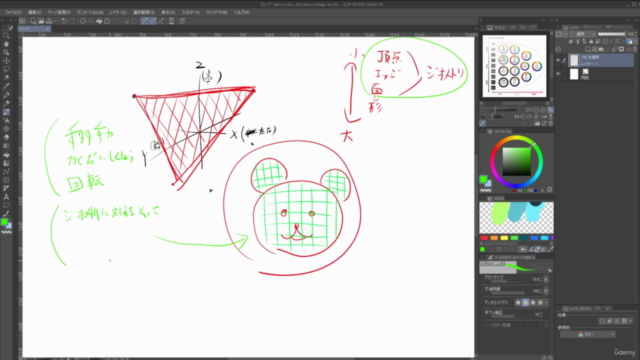Select the currently active Brush tool
Viewport: 640px width, 360px height.
coord(6,112)
